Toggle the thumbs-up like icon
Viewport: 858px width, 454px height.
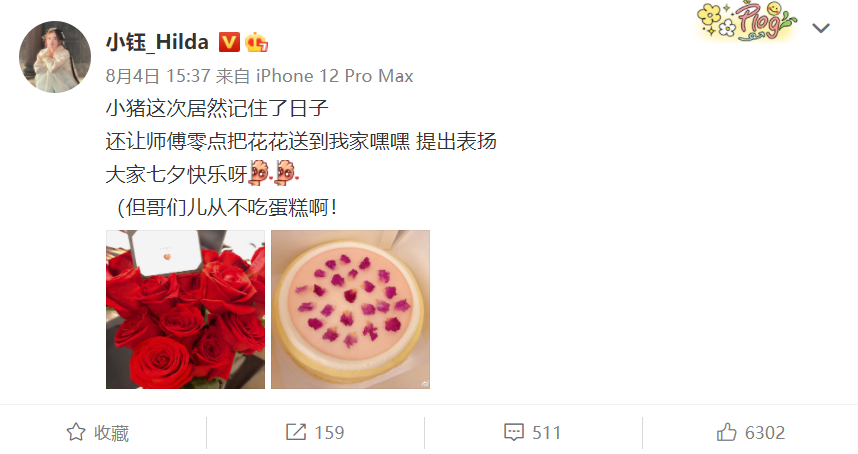[x=727, y=432]
